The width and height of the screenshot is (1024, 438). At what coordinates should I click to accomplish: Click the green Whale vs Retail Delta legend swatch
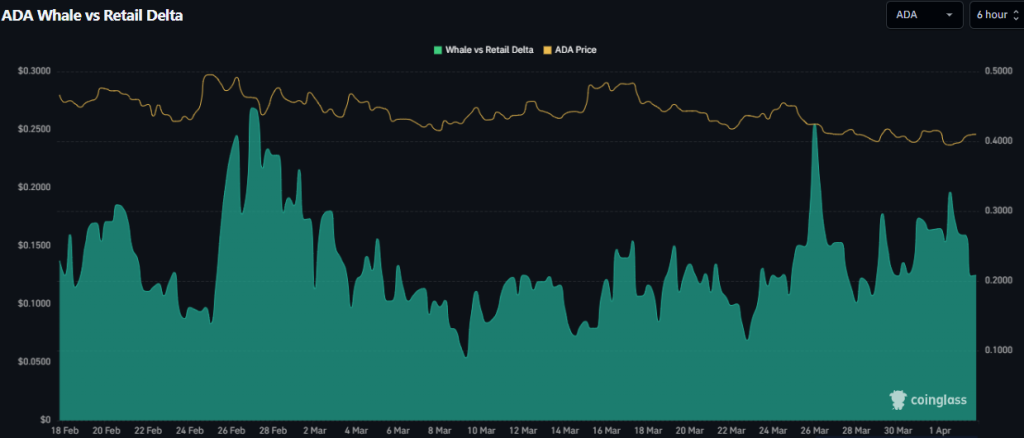coord(437,49)
